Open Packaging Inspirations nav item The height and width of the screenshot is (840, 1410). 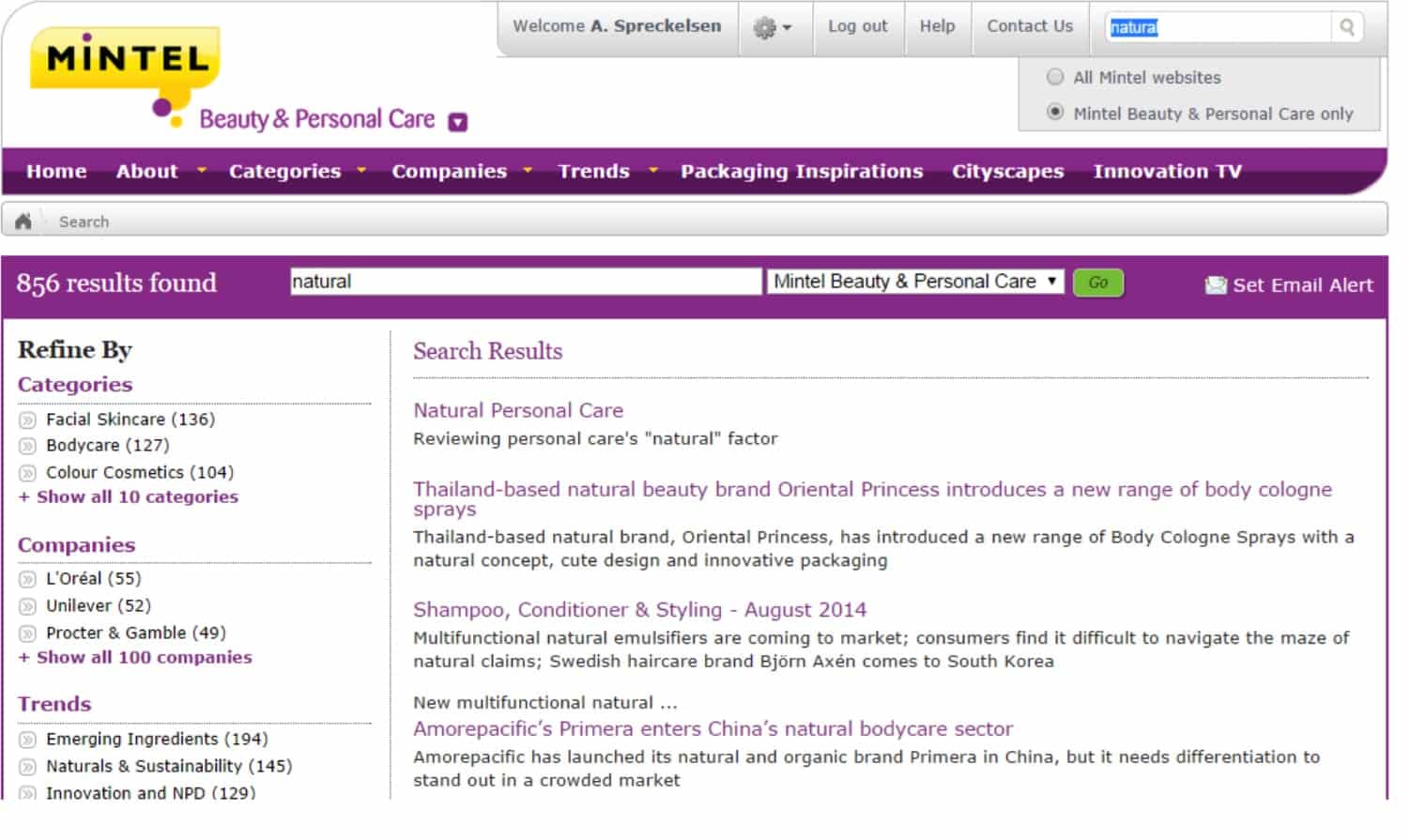coord(802,171)
